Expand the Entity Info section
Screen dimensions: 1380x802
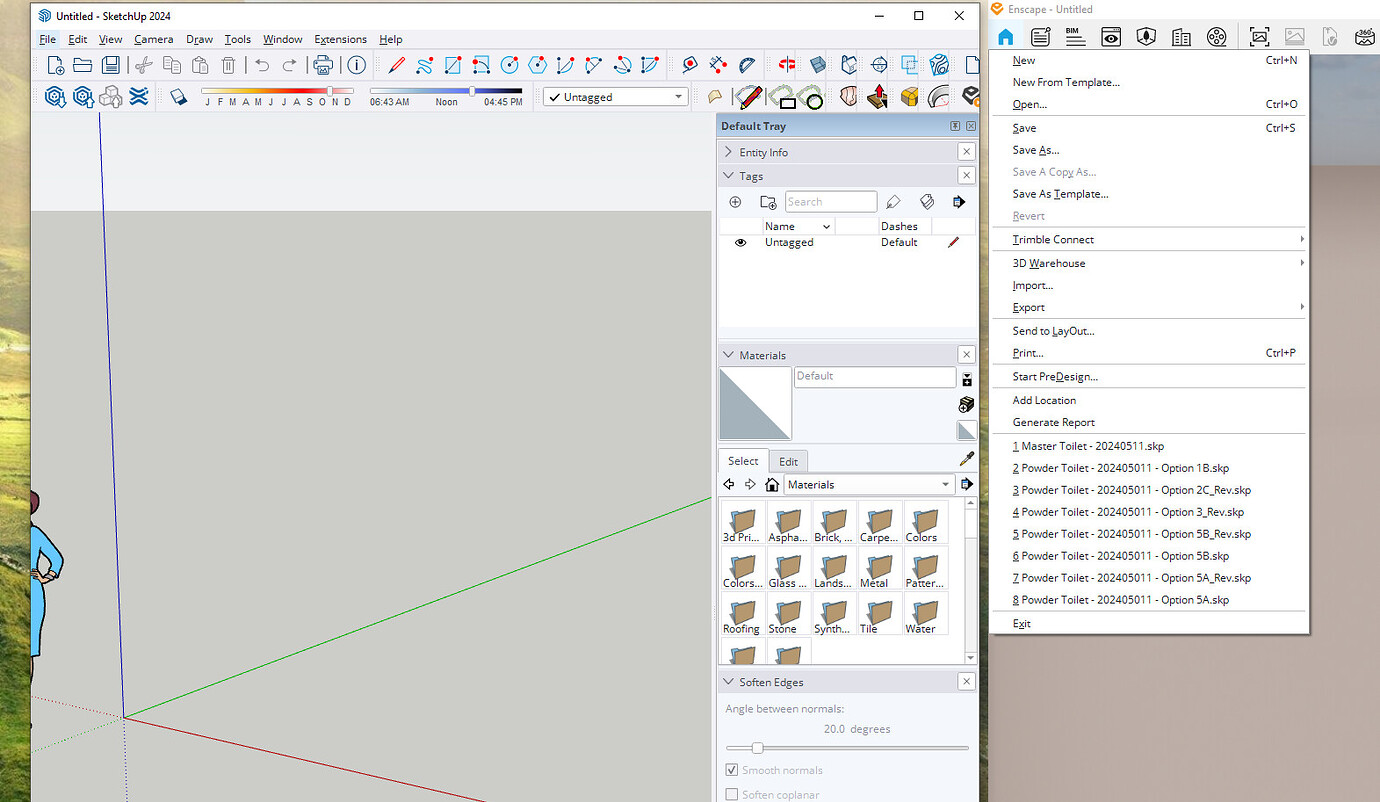729,151
